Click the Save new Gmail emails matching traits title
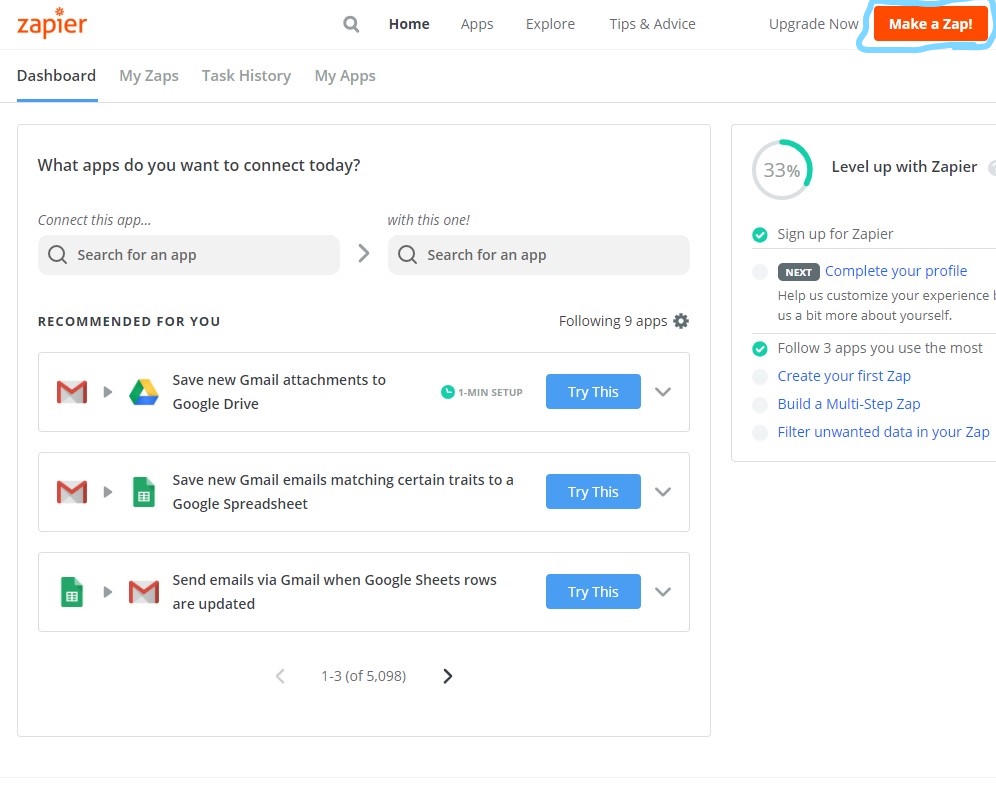 [343, 492]
